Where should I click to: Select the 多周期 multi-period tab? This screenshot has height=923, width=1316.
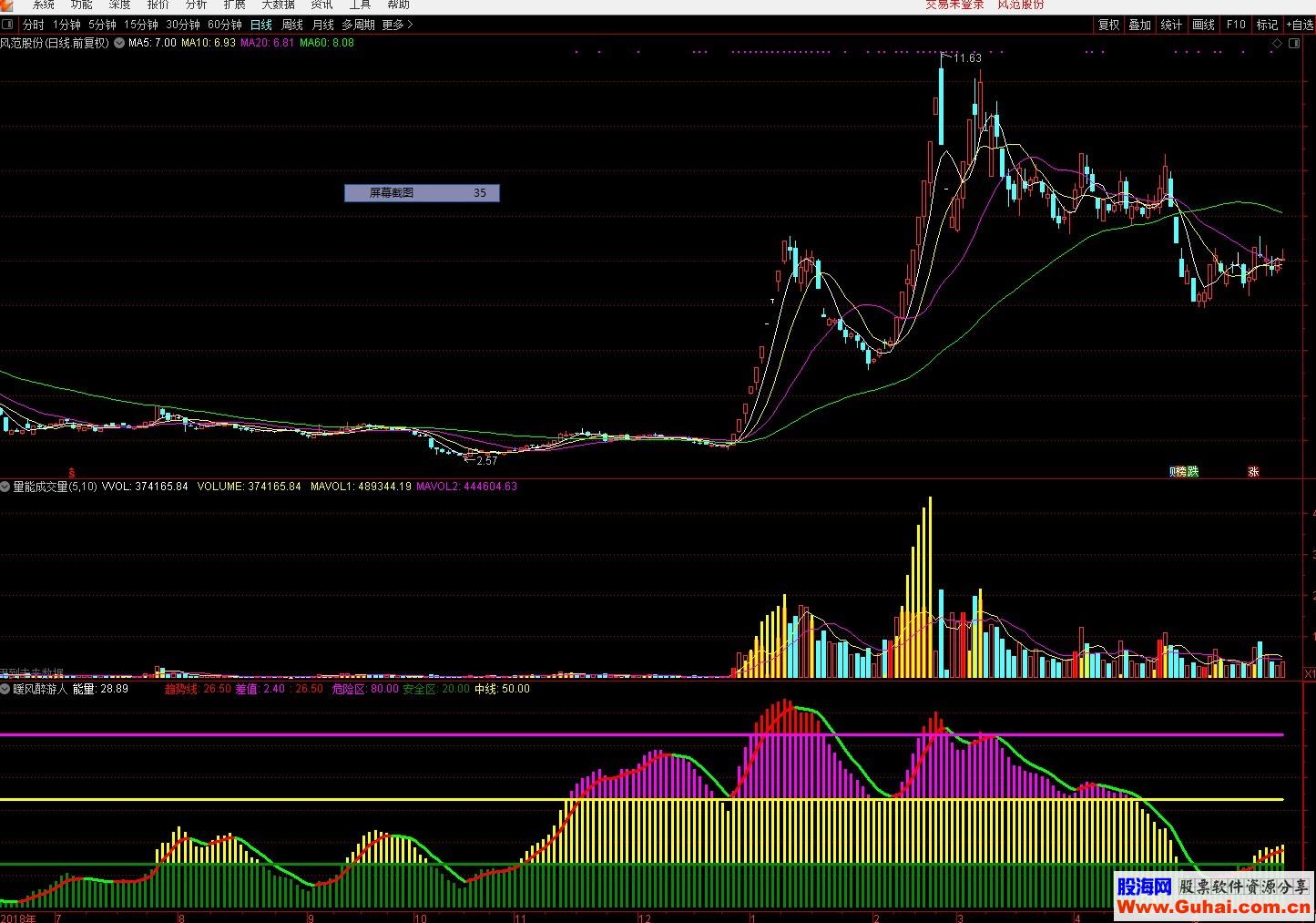coord(359,25)
